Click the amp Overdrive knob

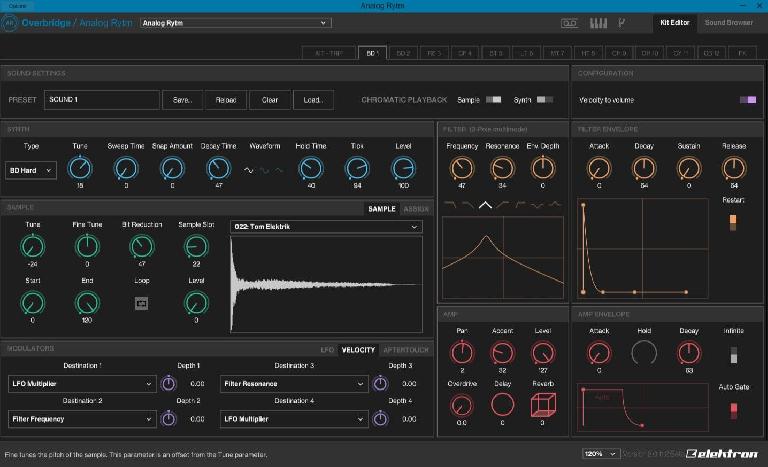click(461, 405)
